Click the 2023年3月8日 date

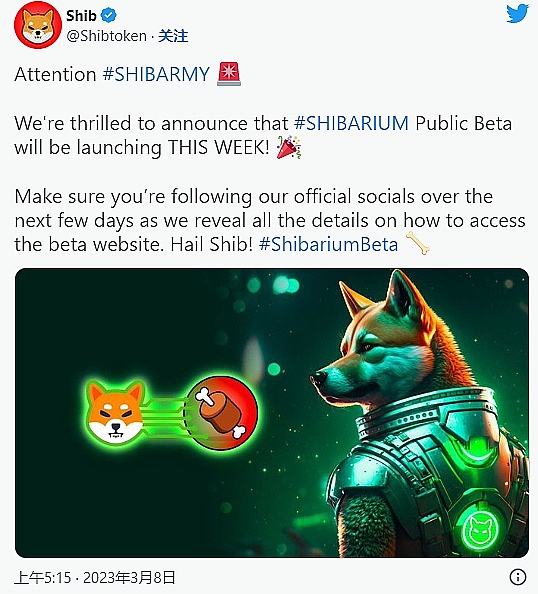click(x=129, y=578)
